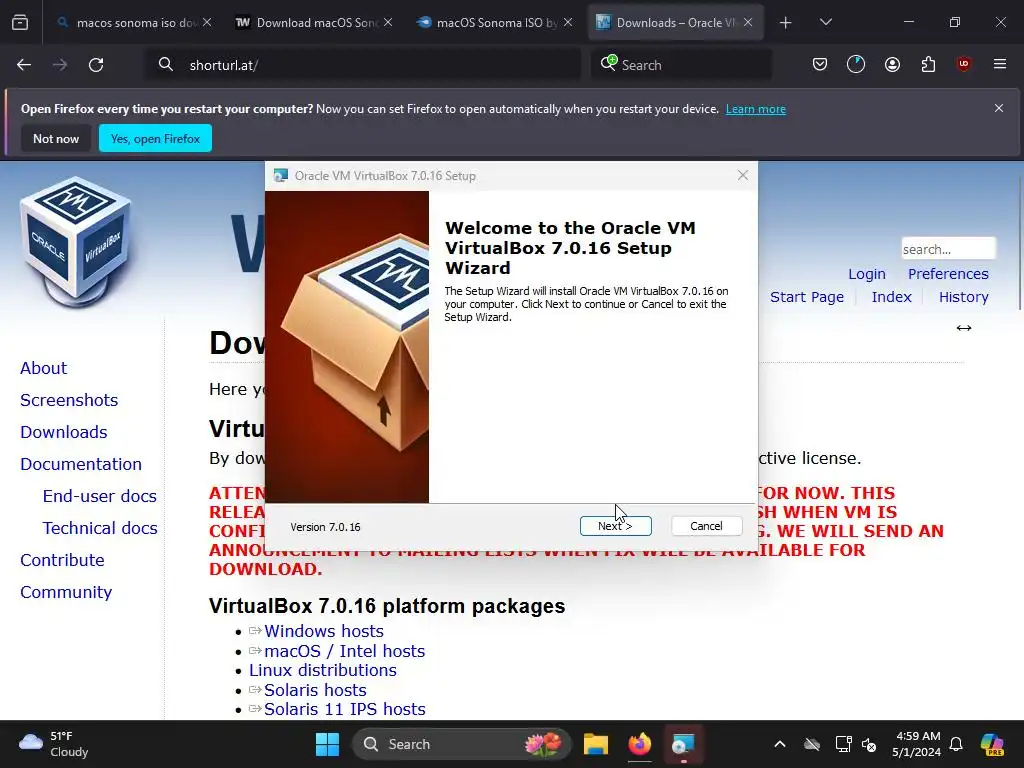Switch to macOS Sonoma ISO by tab
This screenshot has height=768, width=1024.
coord(494,23)
